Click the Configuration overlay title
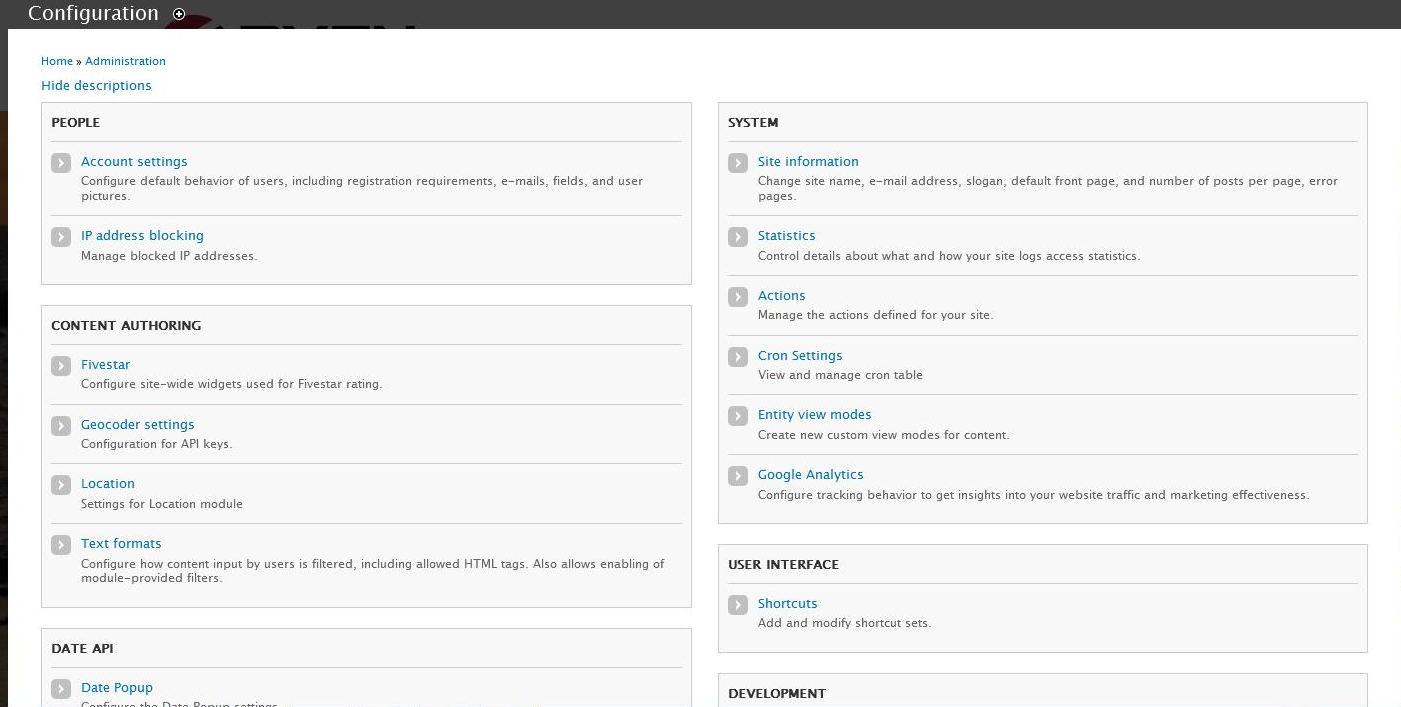The height and width of the screenshot is (707, 1401). pos(93,14)
